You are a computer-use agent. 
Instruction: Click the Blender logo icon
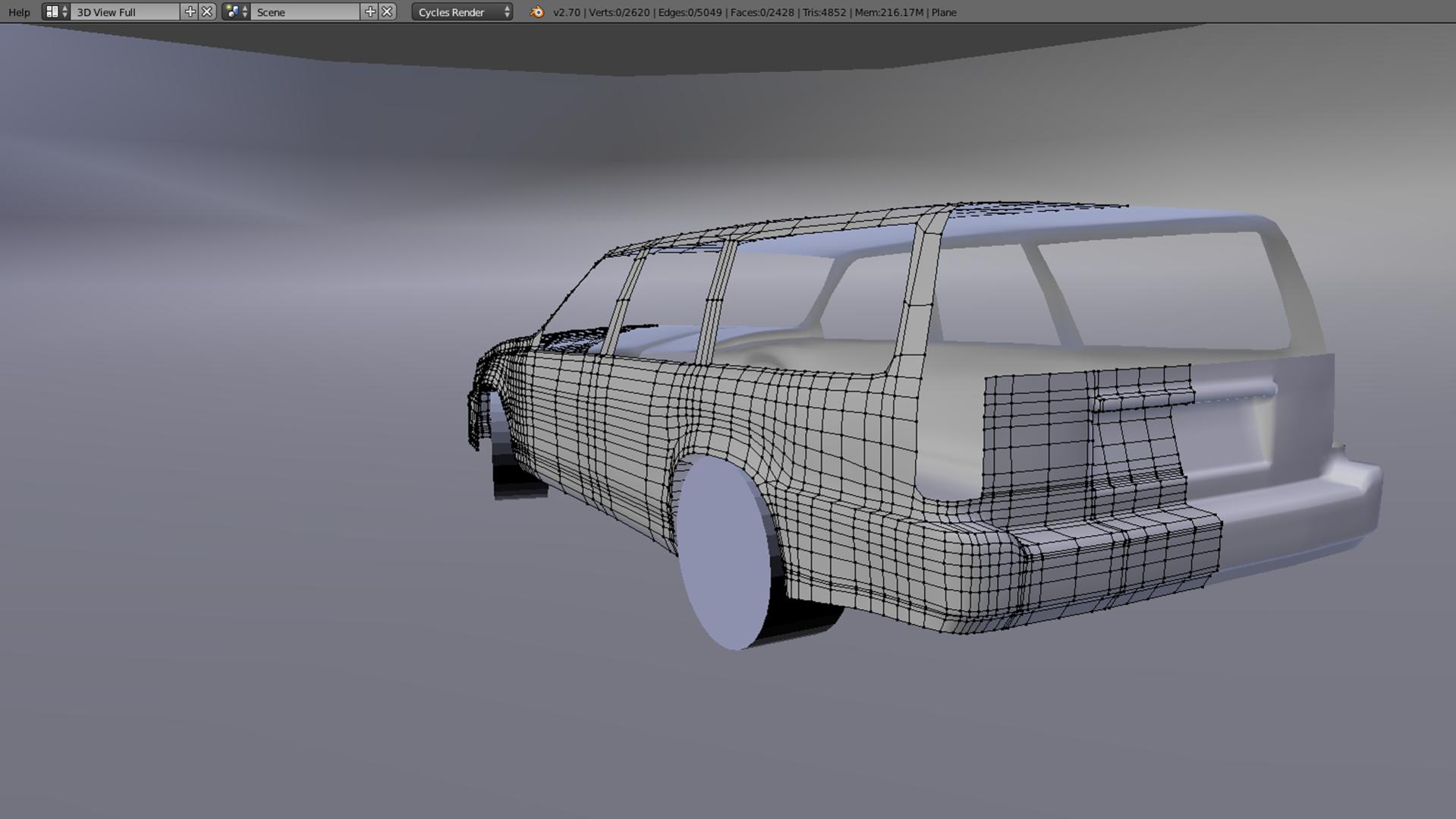click(536, 12)
